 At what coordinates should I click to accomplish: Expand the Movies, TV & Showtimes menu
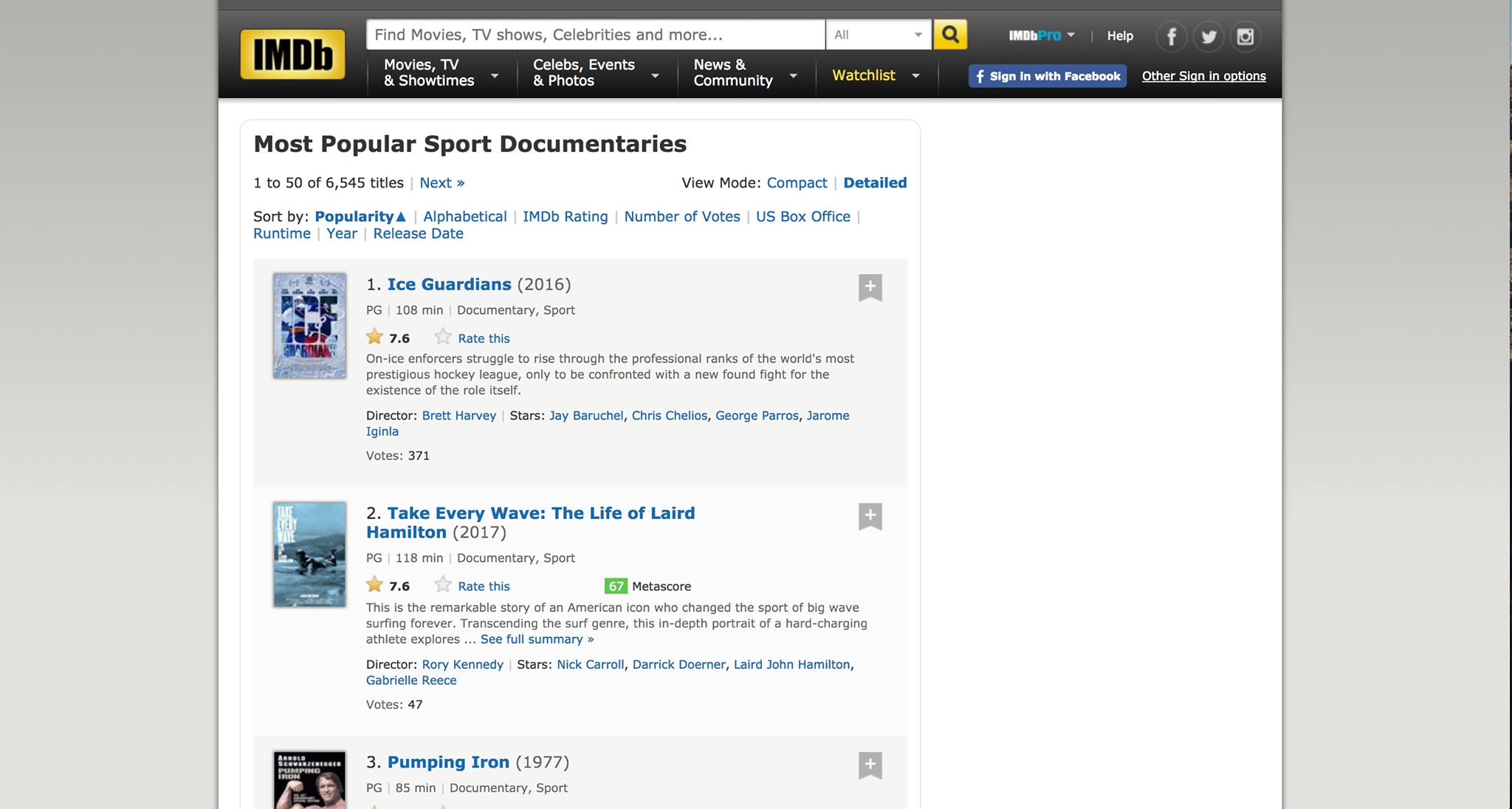pyautogui.click(x=441, y=73)
